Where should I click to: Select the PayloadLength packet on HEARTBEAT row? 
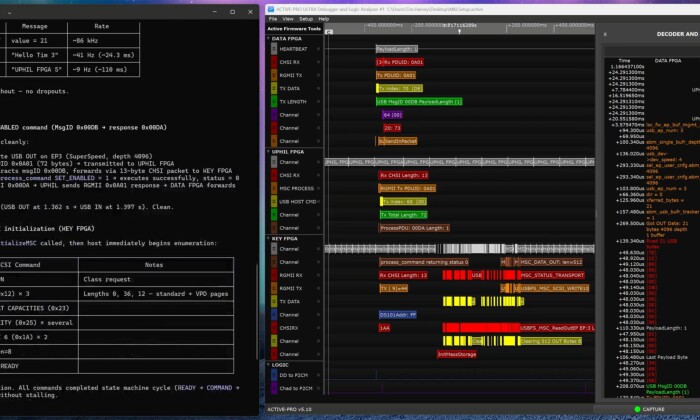point(397,49)
